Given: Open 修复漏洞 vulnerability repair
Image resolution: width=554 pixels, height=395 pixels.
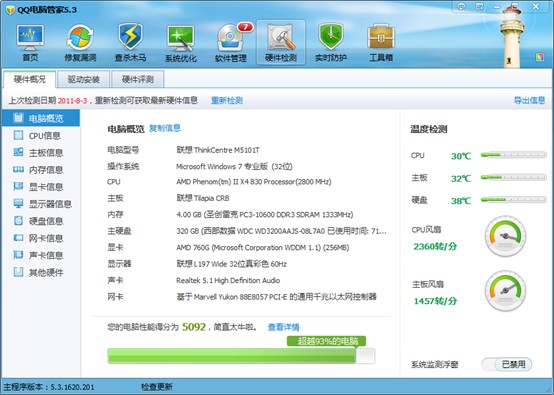Looking at the screenshot, I should click(x=80, y=42).
